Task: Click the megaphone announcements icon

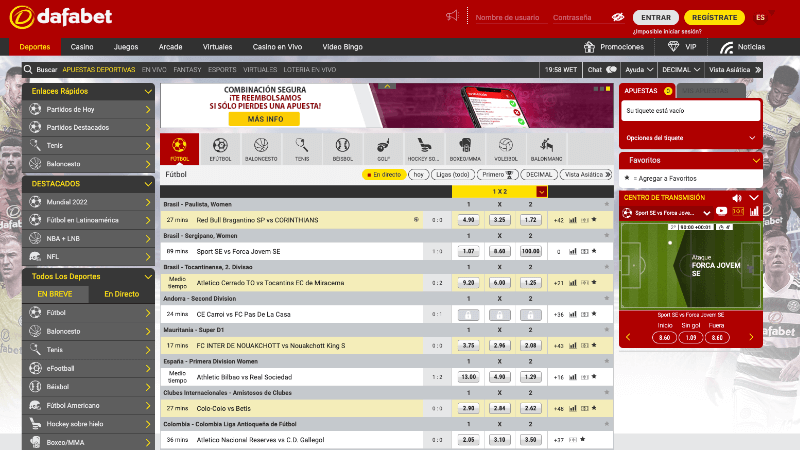Action: point(452,16)
